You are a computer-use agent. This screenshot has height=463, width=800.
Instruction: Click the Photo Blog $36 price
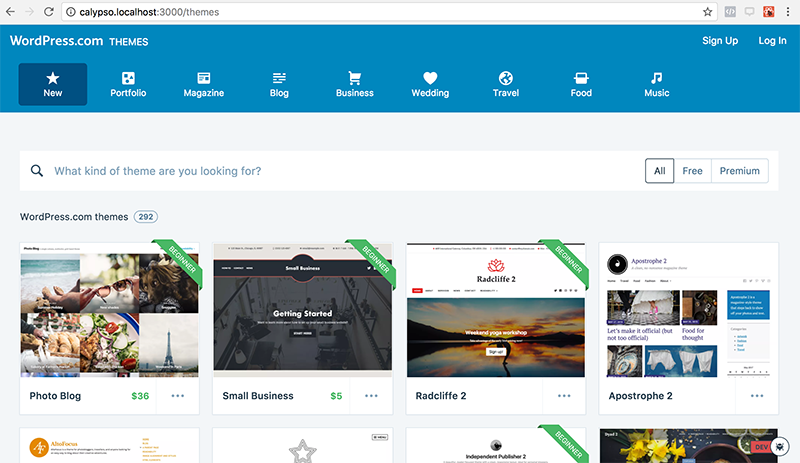coord(140,396)
